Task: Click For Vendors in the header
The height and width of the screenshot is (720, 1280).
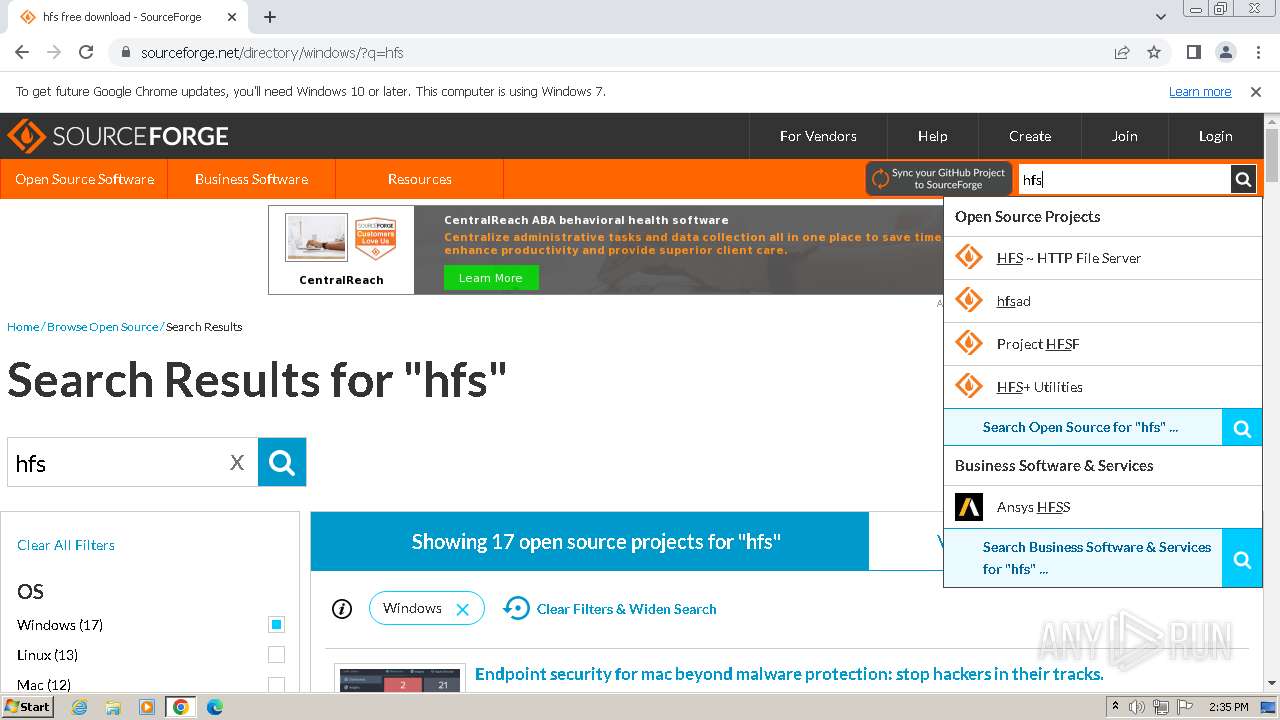Action: [x=818, y=136]
